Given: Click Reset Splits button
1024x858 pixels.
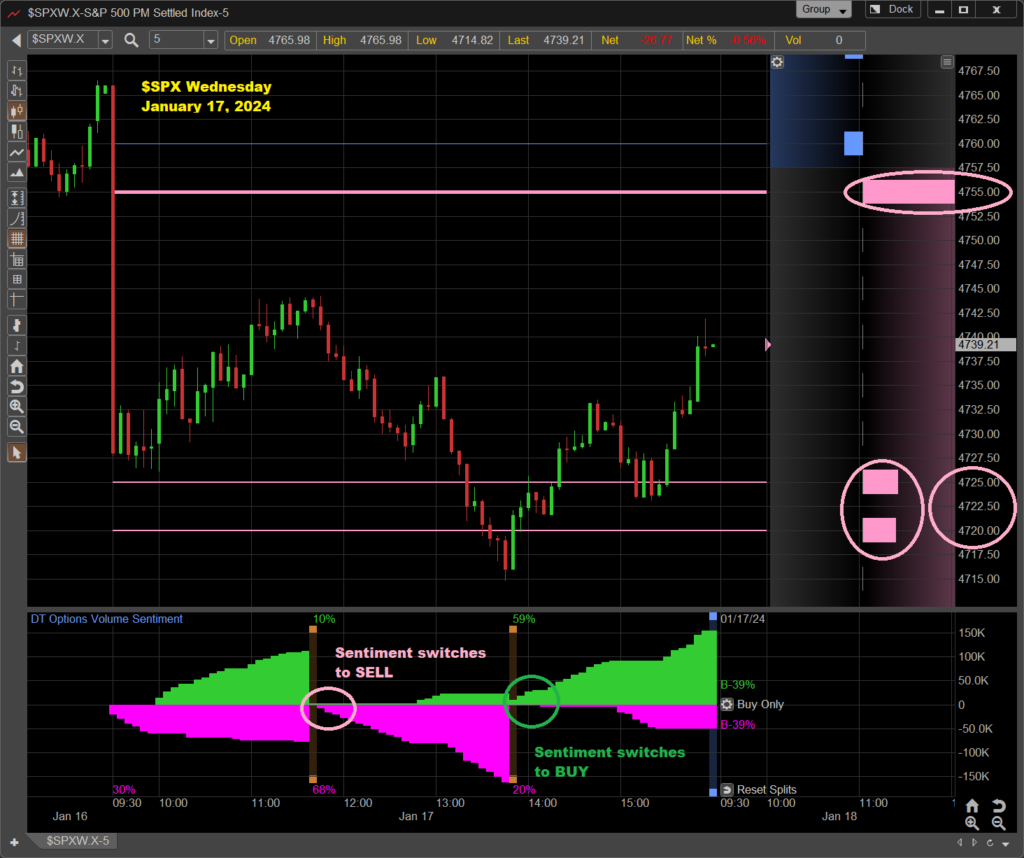Looking at the screenshot, I should (x=758, y=789).
